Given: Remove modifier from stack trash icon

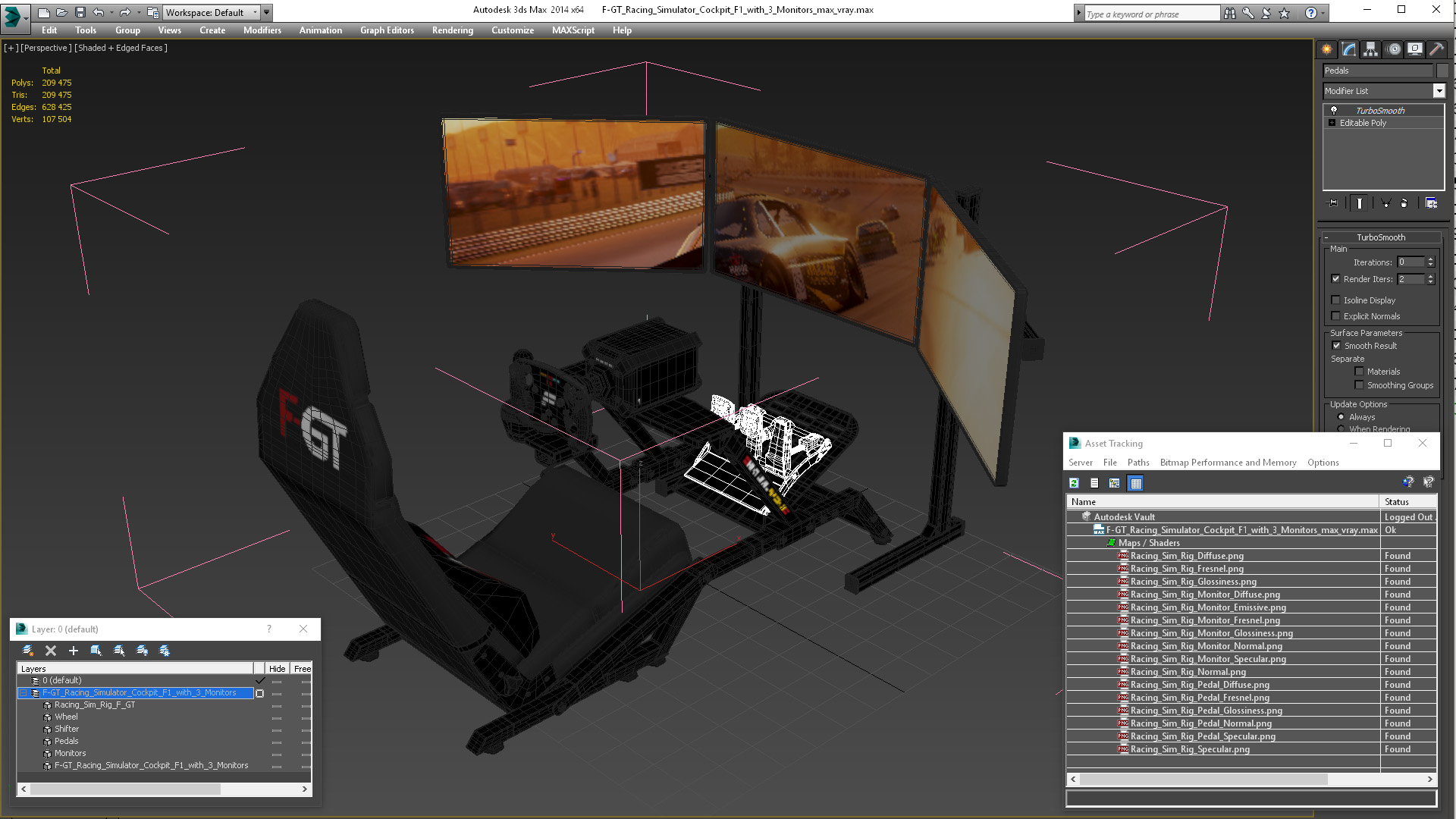Looking at the screenshot, I should [1404, 203].
